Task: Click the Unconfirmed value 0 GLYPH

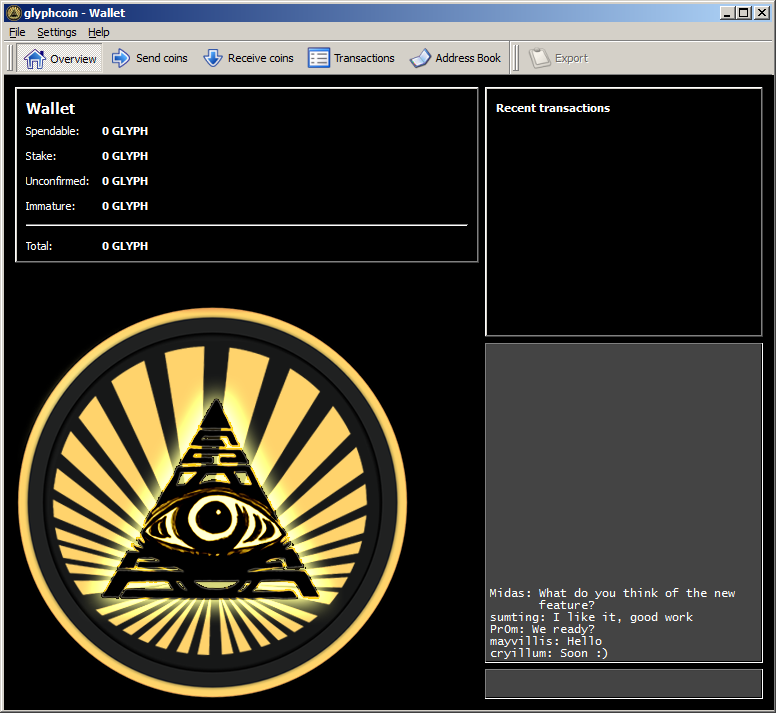Action: point(125,181)
